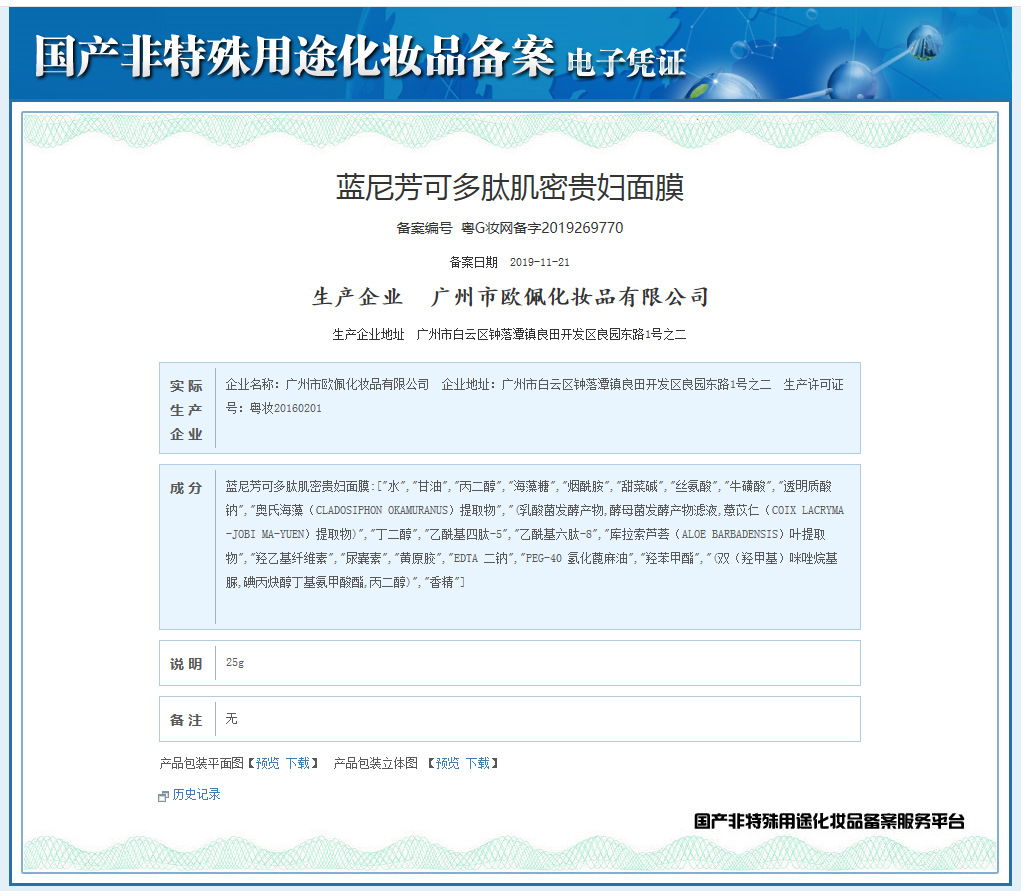Click the 历史记录 expand icon
Screen dimensions: 1021x891
pyautogui.click(x=164, y=796)
